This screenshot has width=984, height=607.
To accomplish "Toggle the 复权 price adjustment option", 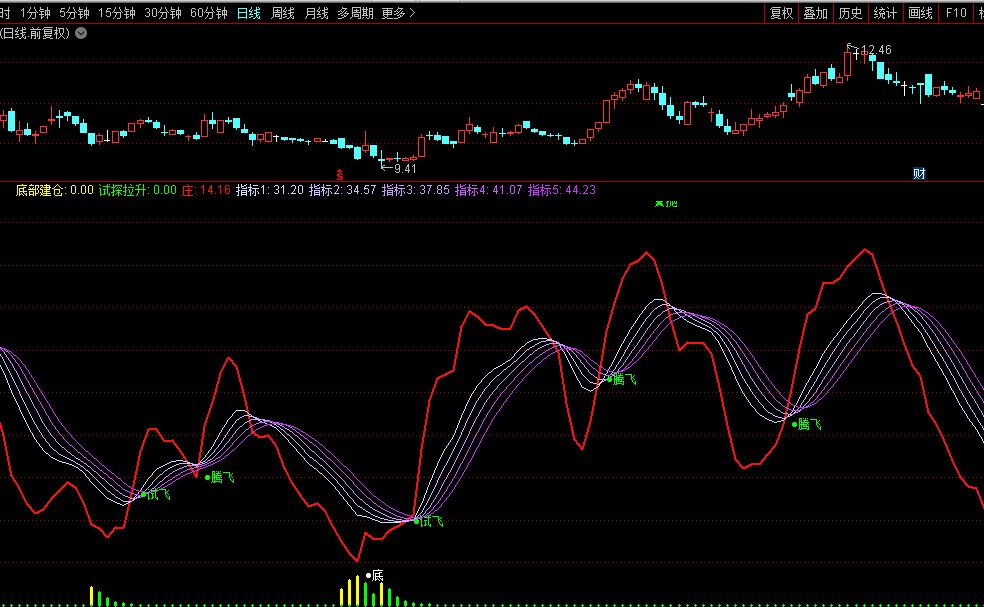I will click(781, 13).
